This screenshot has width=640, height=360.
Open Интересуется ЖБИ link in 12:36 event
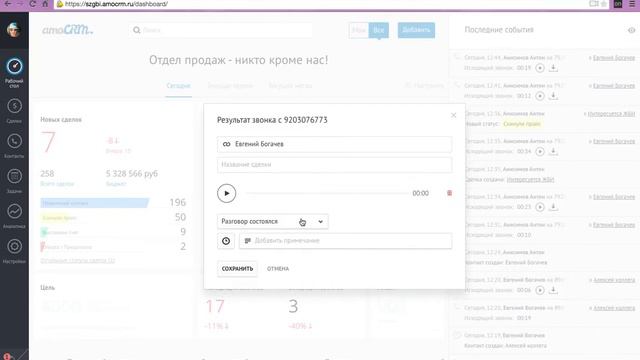pos(611,113)
